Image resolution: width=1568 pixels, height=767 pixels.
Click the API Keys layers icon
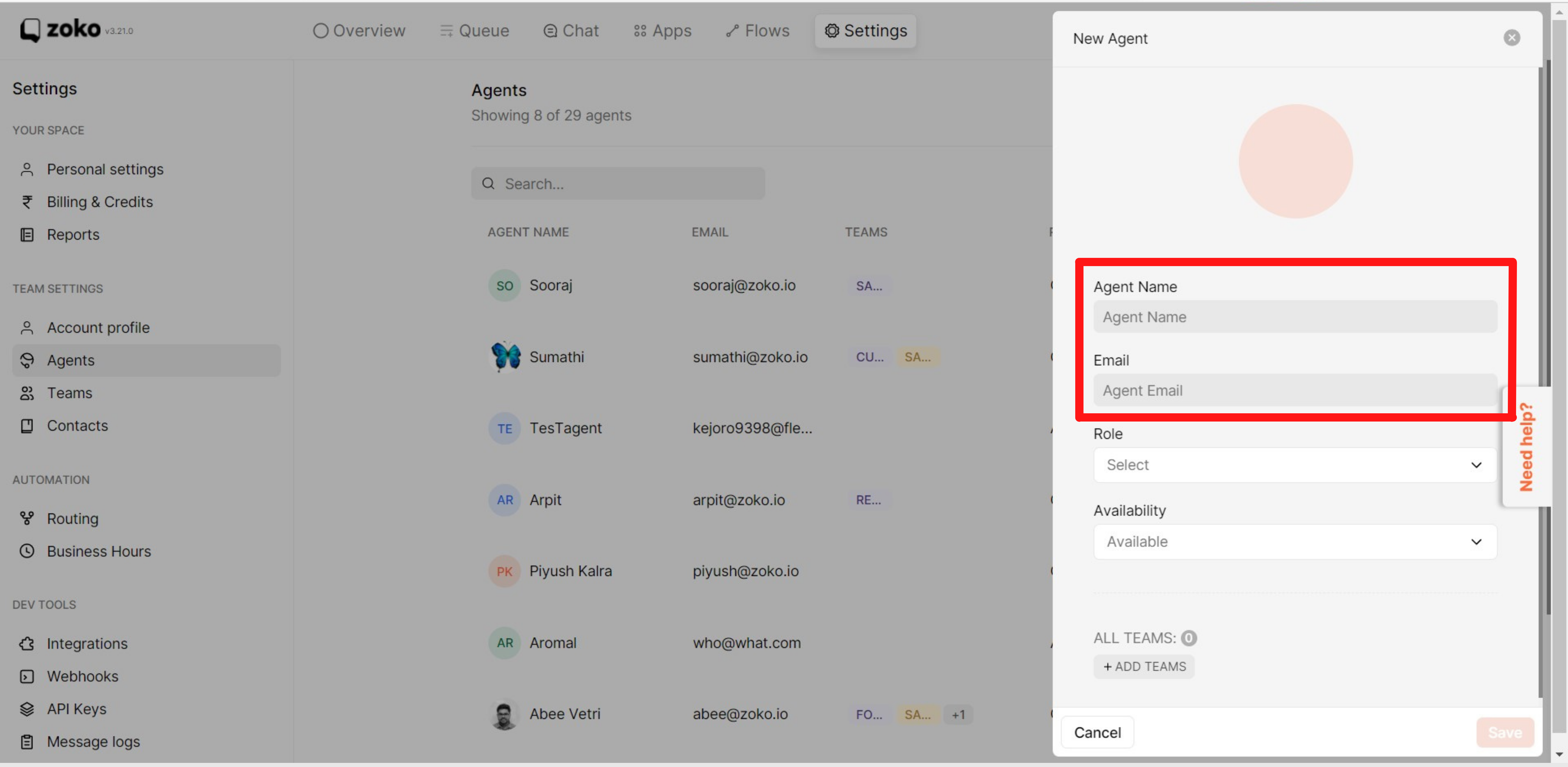[x=27, y=709]
